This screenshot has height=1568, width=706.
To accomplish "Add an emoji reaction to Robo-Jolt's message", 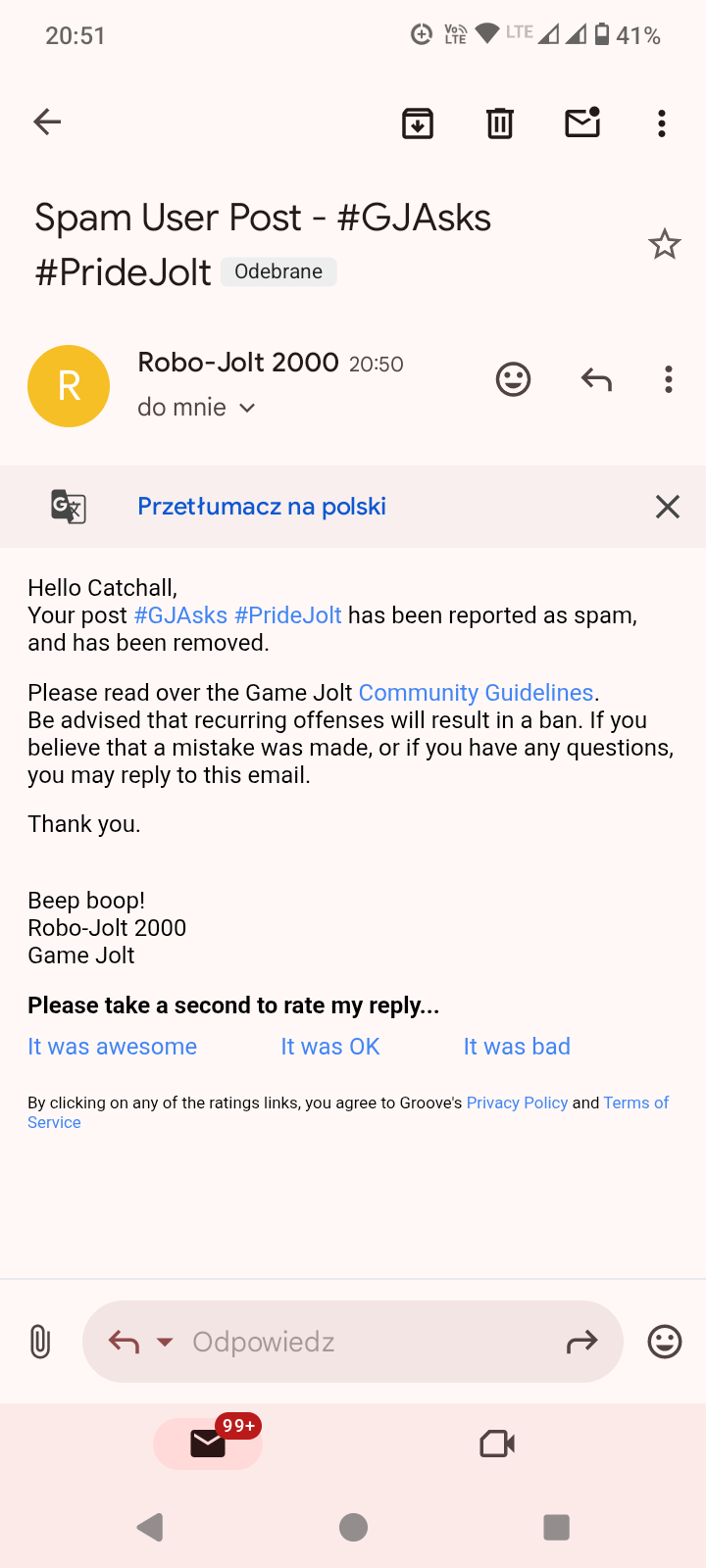I will pos(513,379).
